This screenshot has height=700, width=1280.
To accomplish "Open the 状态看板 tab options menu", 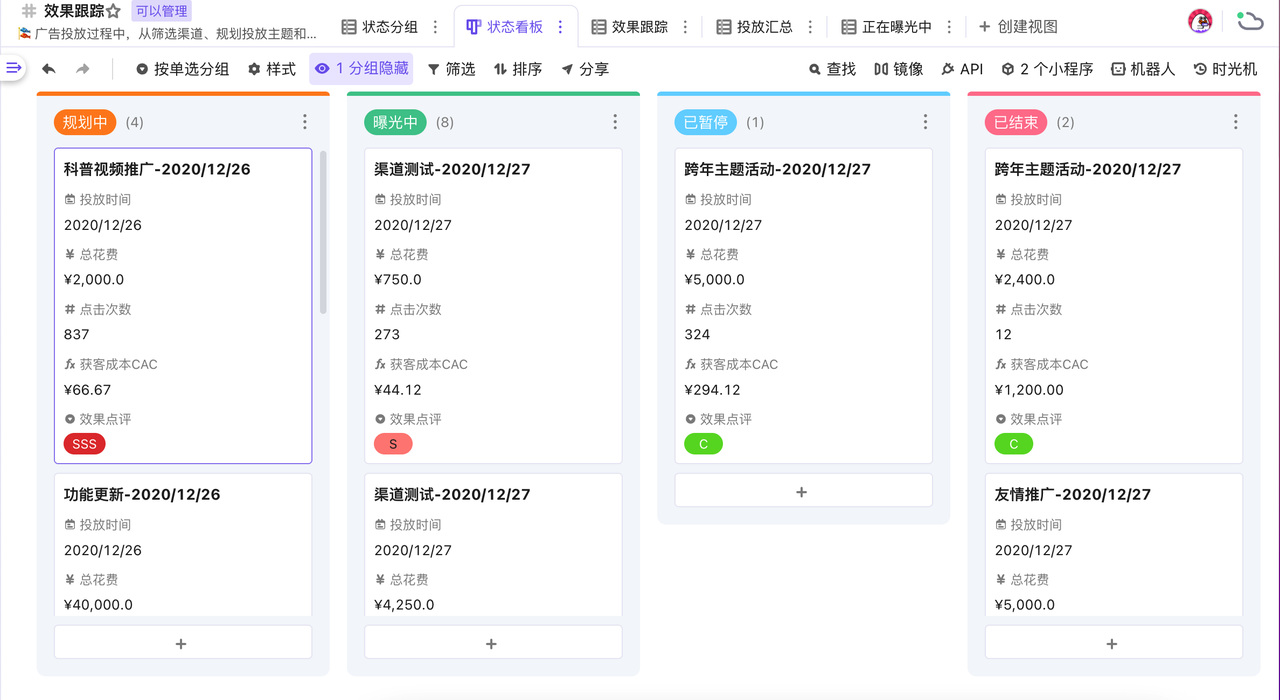I will [560, 27].
